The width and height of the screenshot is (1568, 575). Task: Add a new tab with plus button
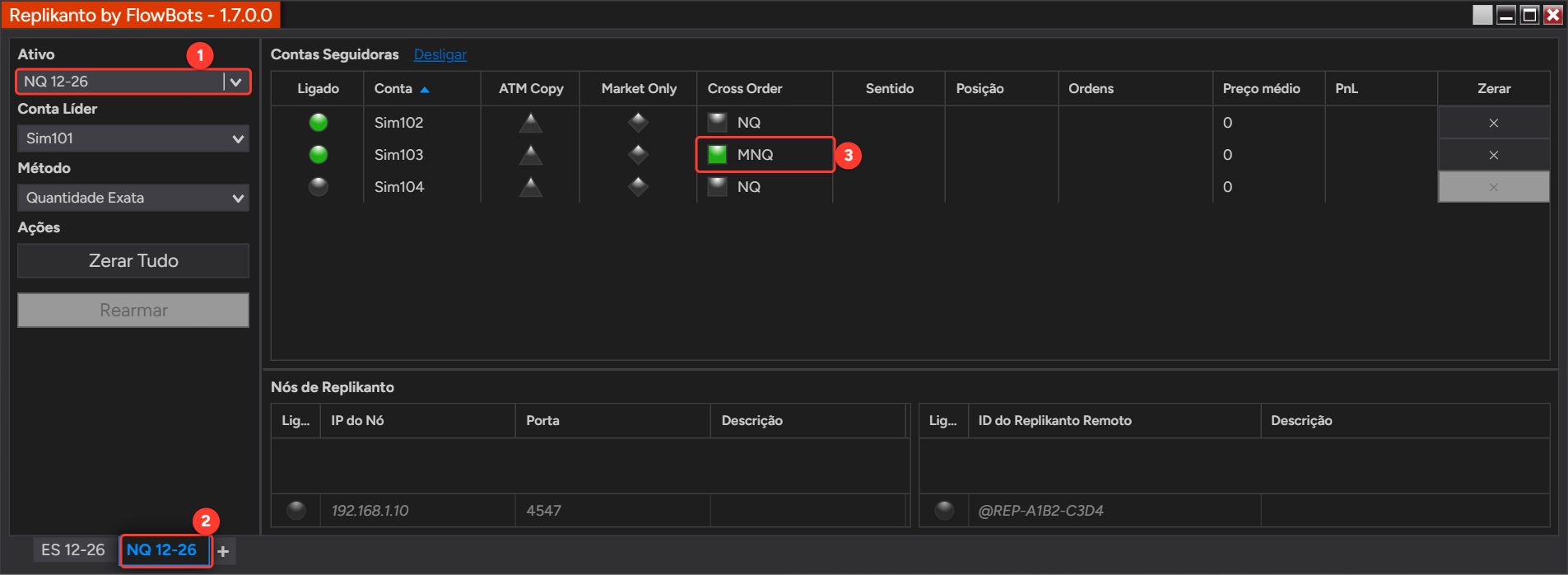pos(223,551)
